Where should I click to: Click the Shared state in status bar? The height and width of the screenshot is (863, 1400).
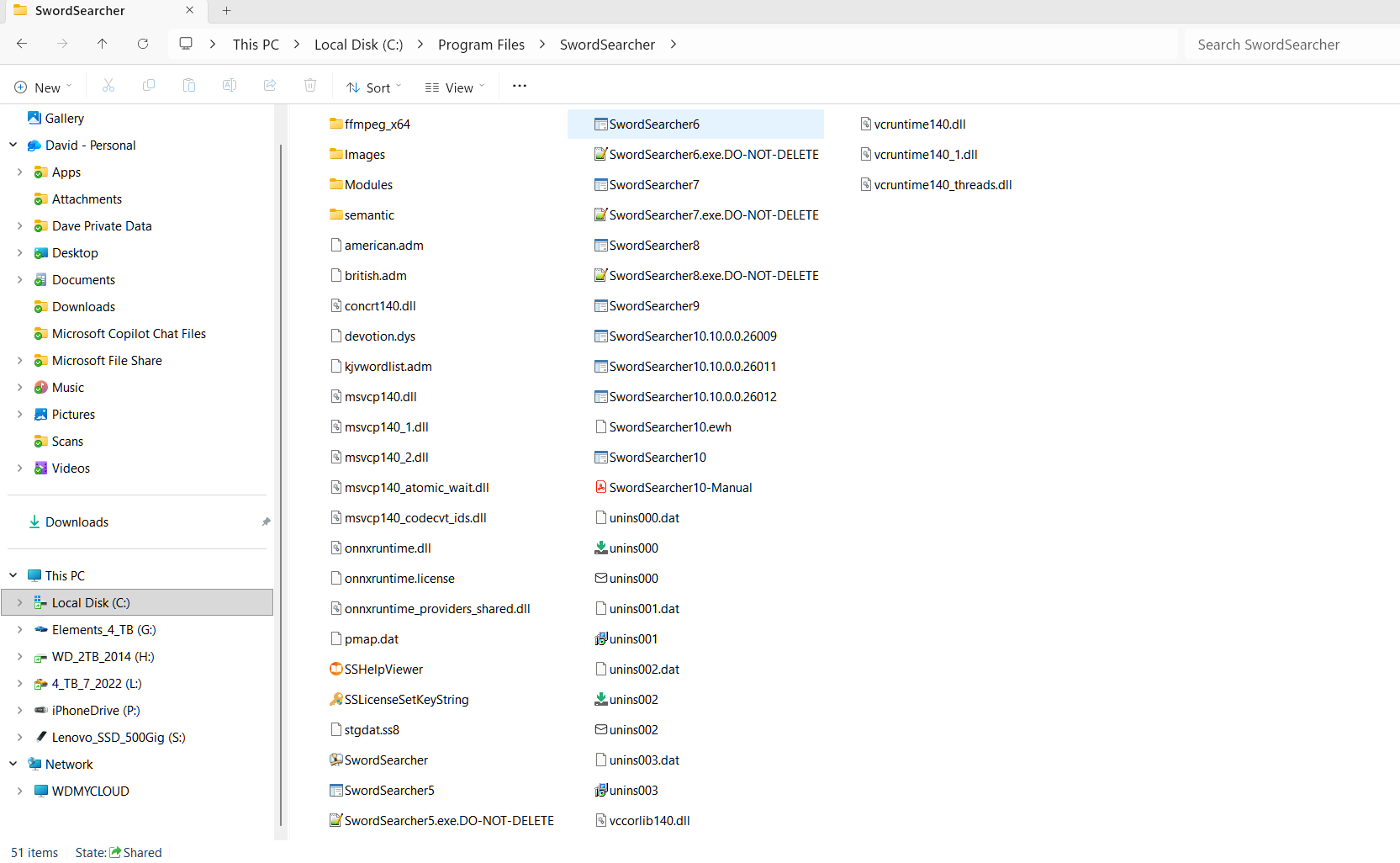[x=135, y=852]
